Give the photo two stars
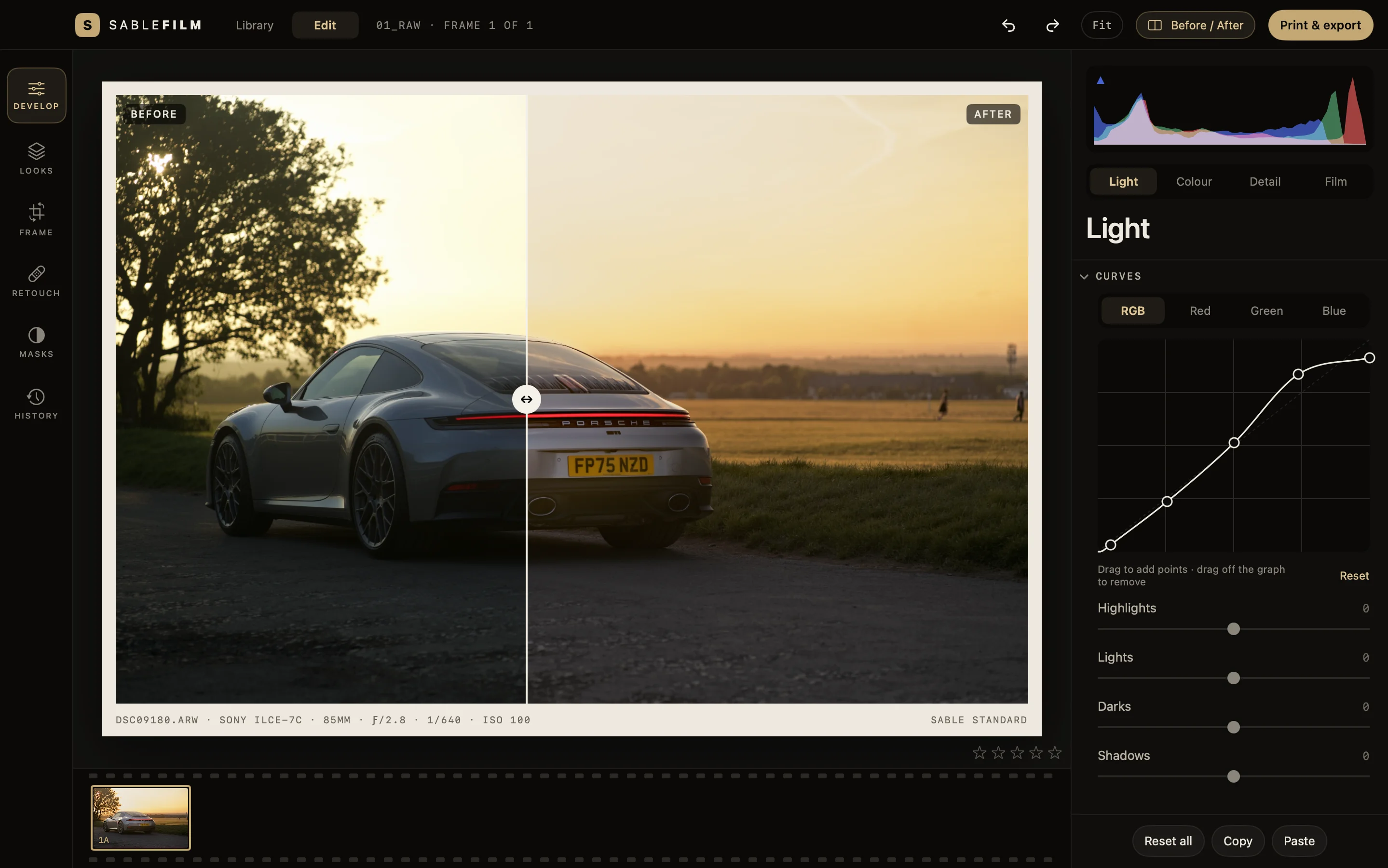Image resolution: width=1388 pixels, height=868 pixels. (998, 752)
